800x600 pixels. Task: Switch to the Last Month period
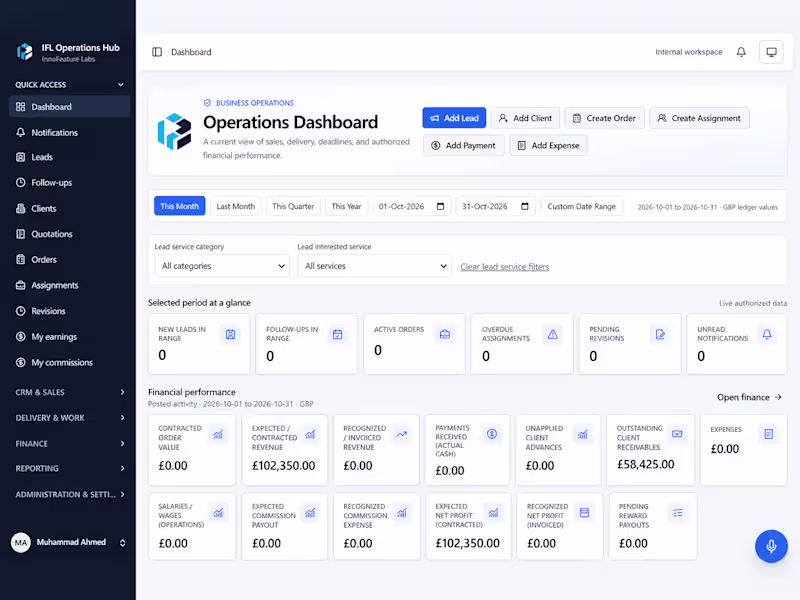(x=236, y=206)
